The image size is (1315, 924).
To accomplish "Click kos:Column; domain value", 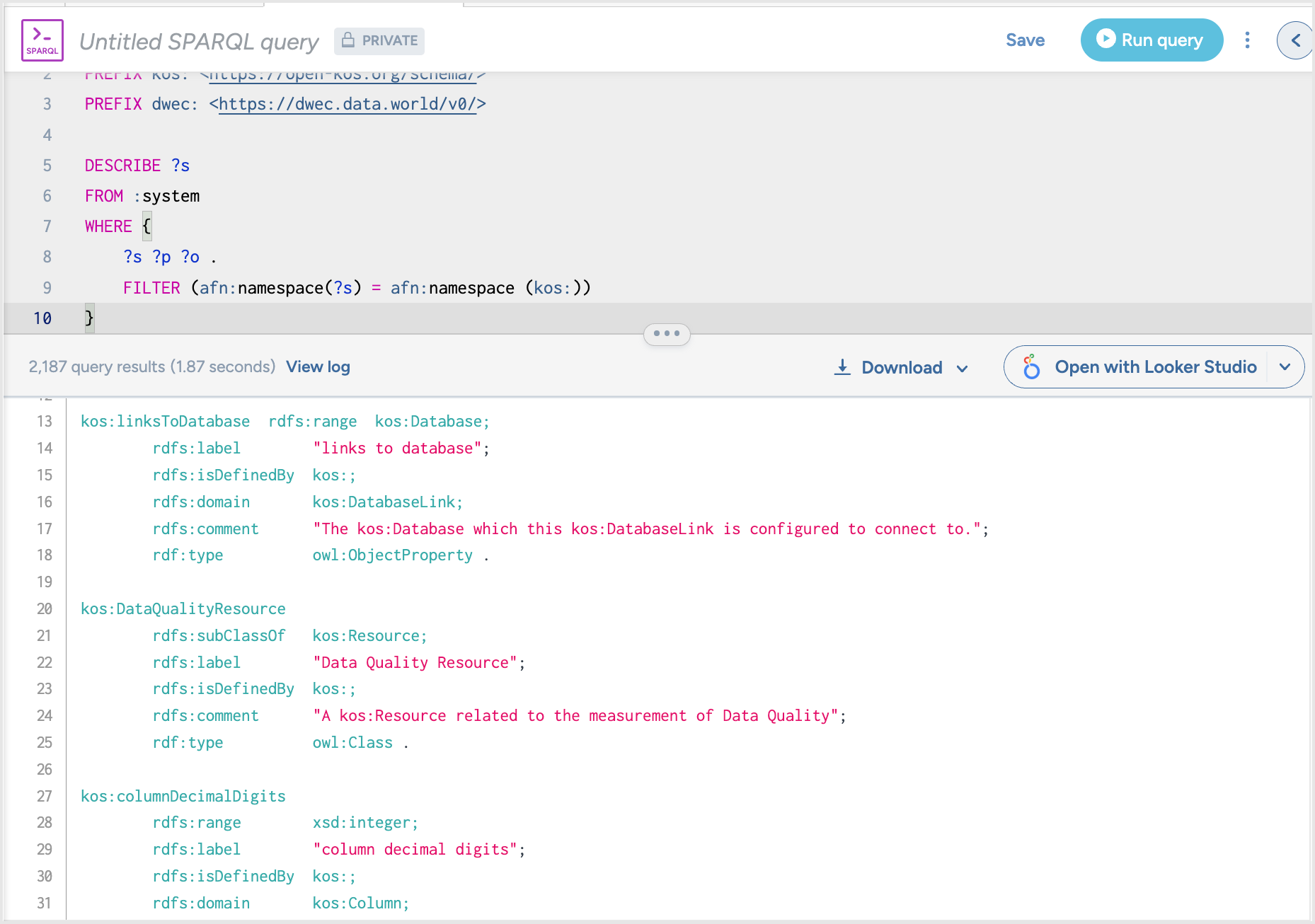I will tap(361, 903).
